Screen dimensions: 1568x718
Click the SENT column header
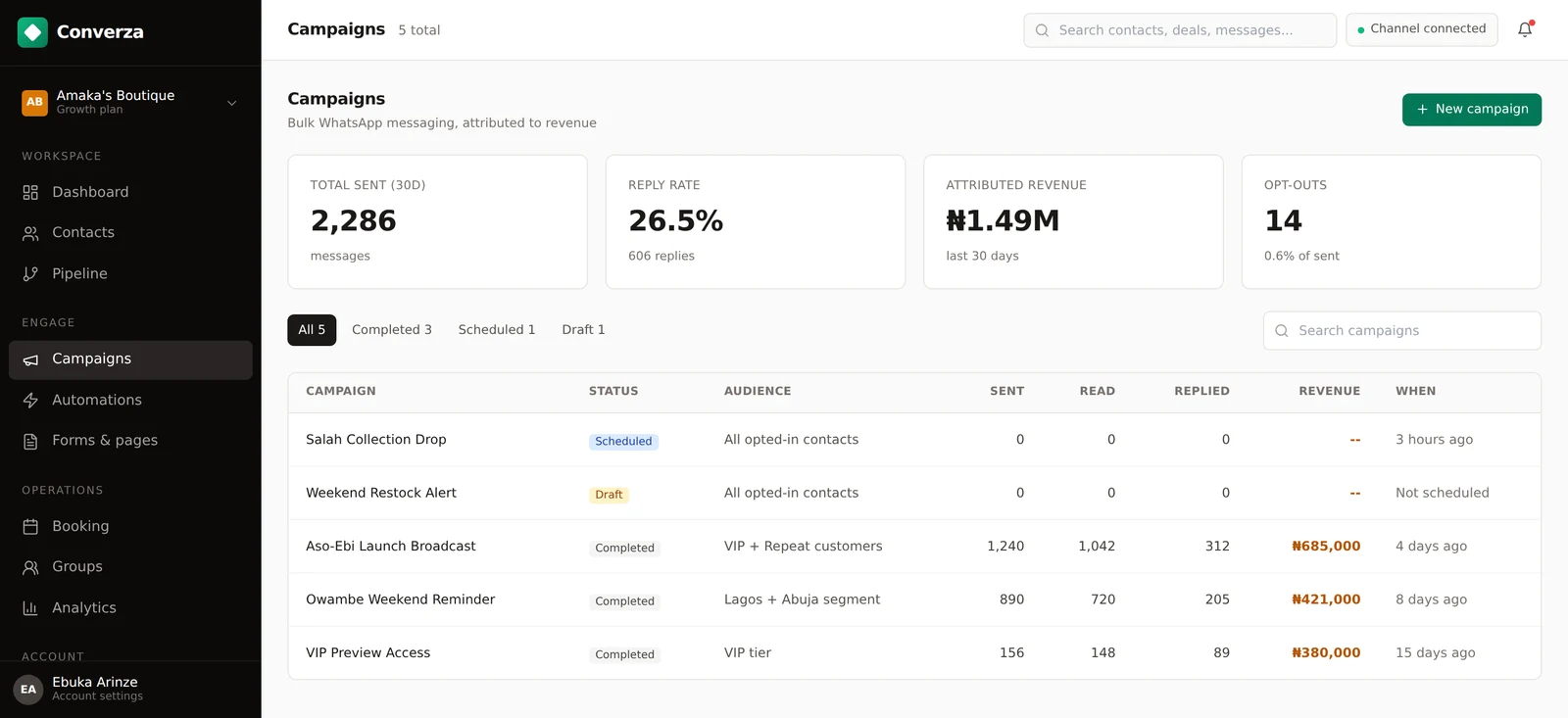[1006, 392]
